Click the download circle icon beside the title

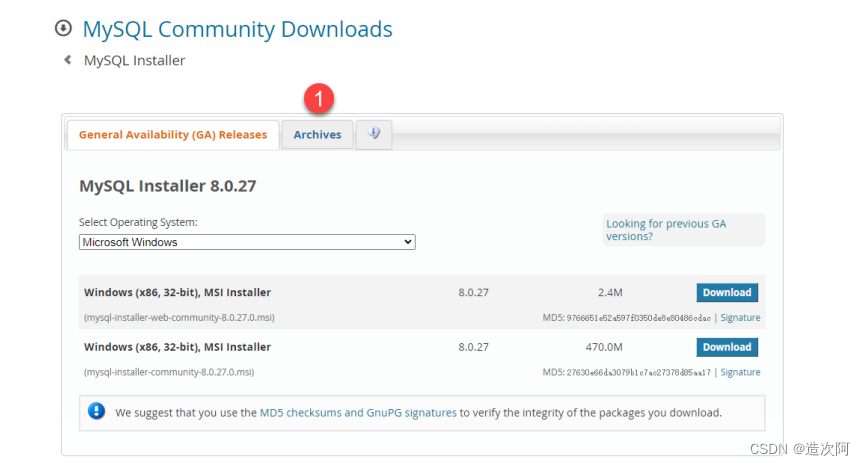coord(63,28)
